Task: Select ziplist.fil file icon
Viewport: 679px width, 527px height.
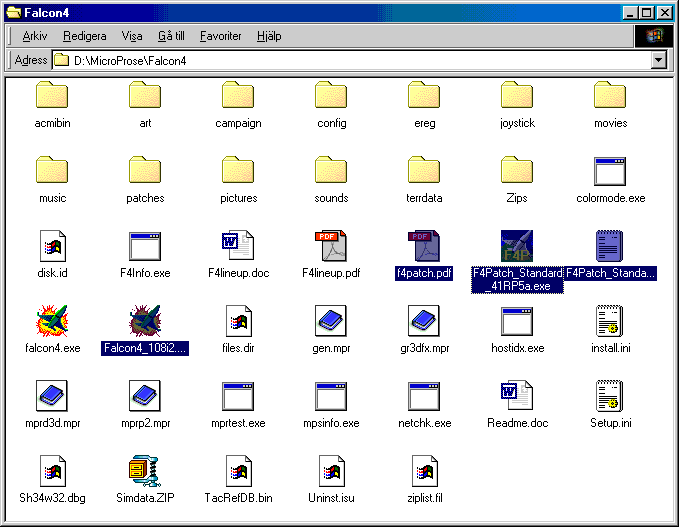Action: tap(424, 471)
